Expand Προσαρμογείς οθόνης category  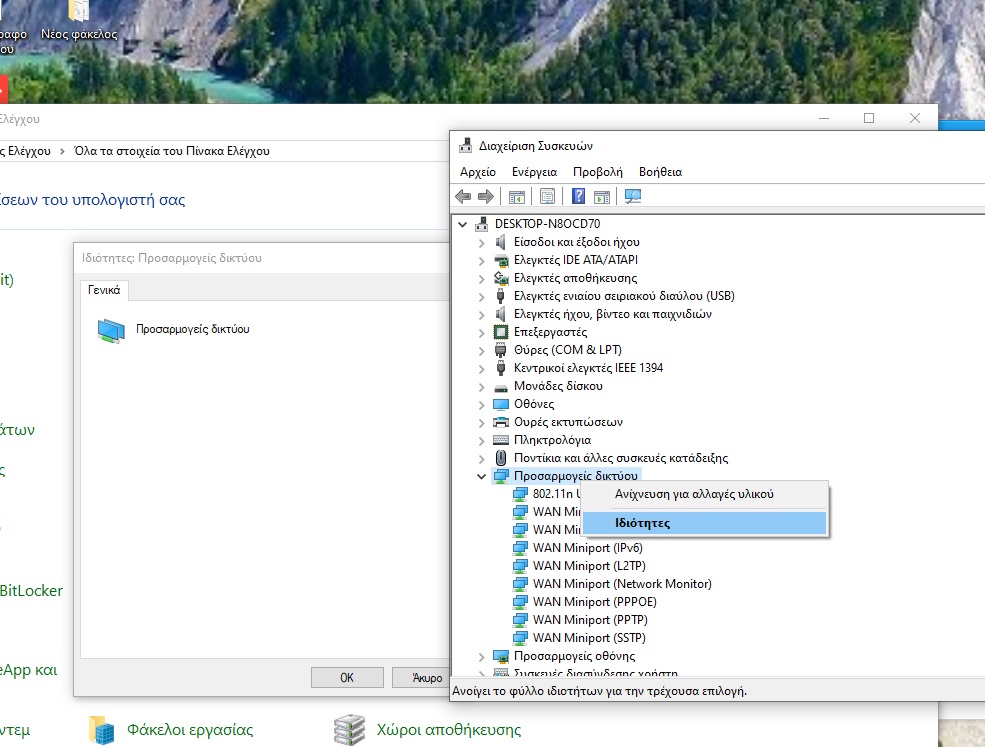point(482,657)
